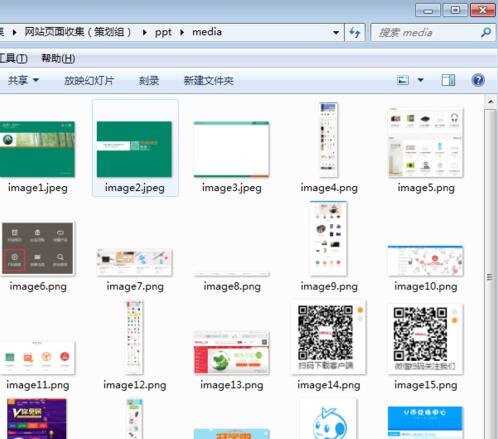Maximize the Explorer window
The height and width of the screenshot is (439, 498).
coord(455,10)
